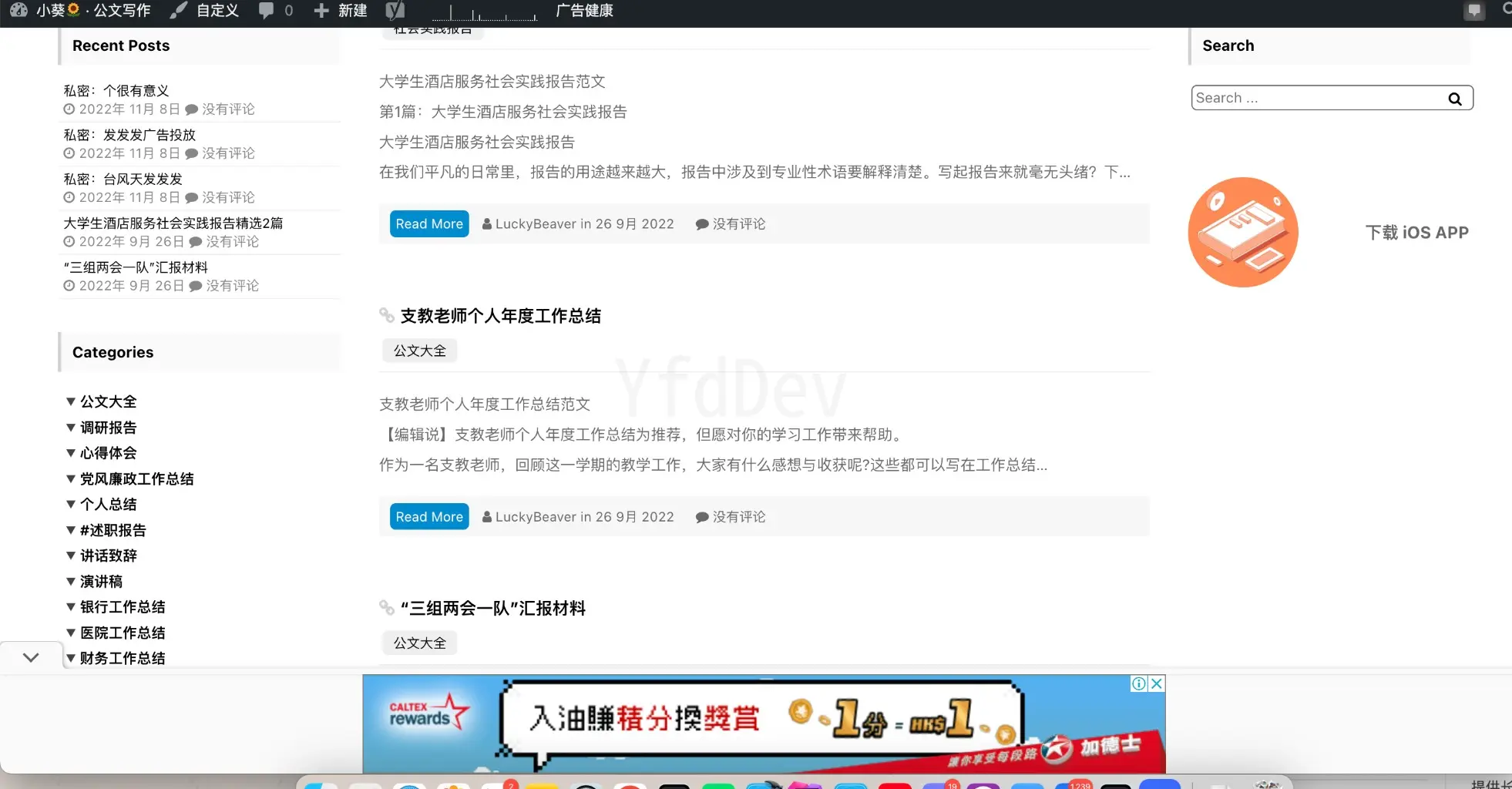Click Read More for 大学生酒店服务社会实践报告 post

pyautogui.click(x=429, y=223)
